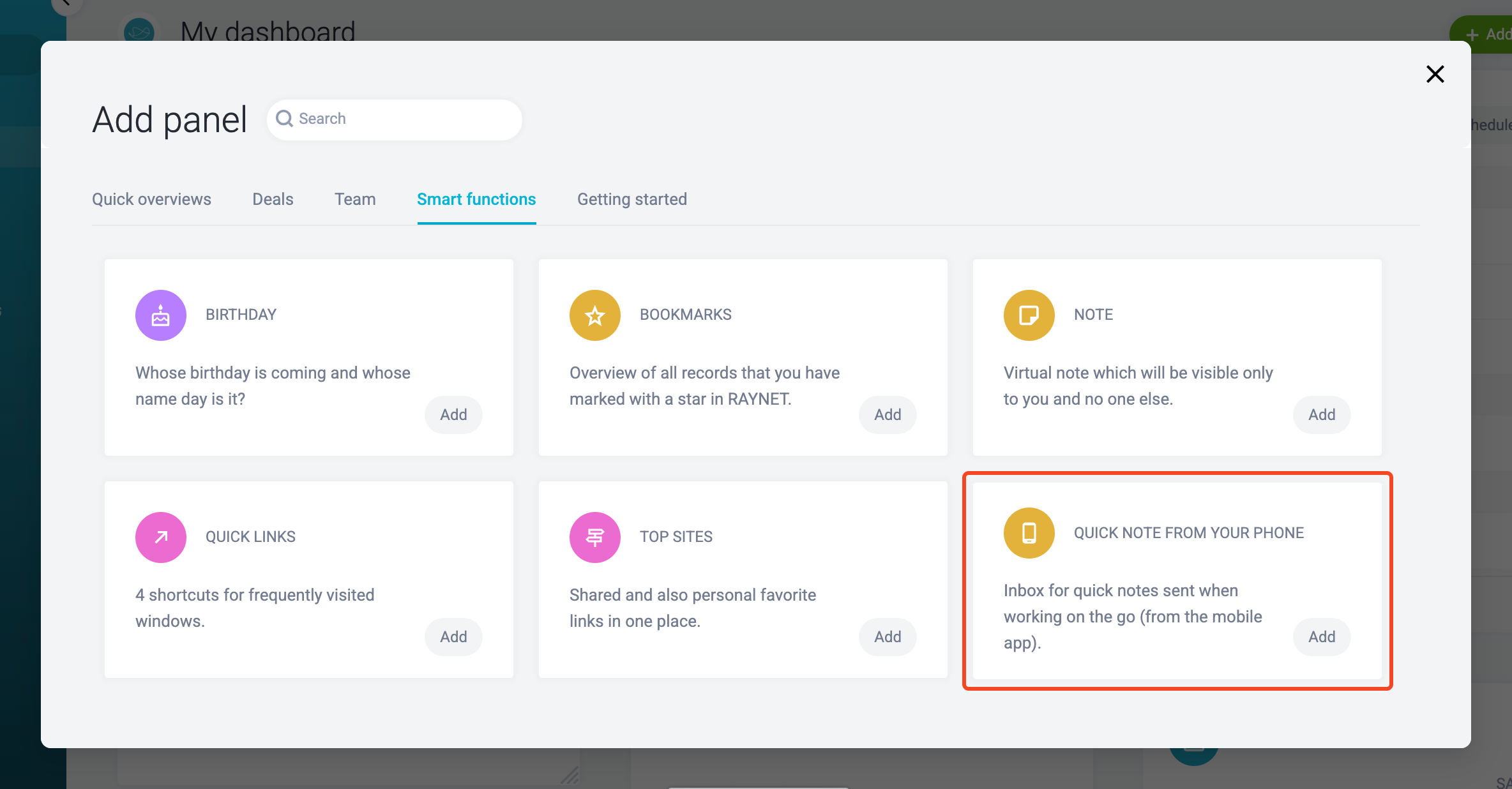Open the Team tab

coord(355,199)
